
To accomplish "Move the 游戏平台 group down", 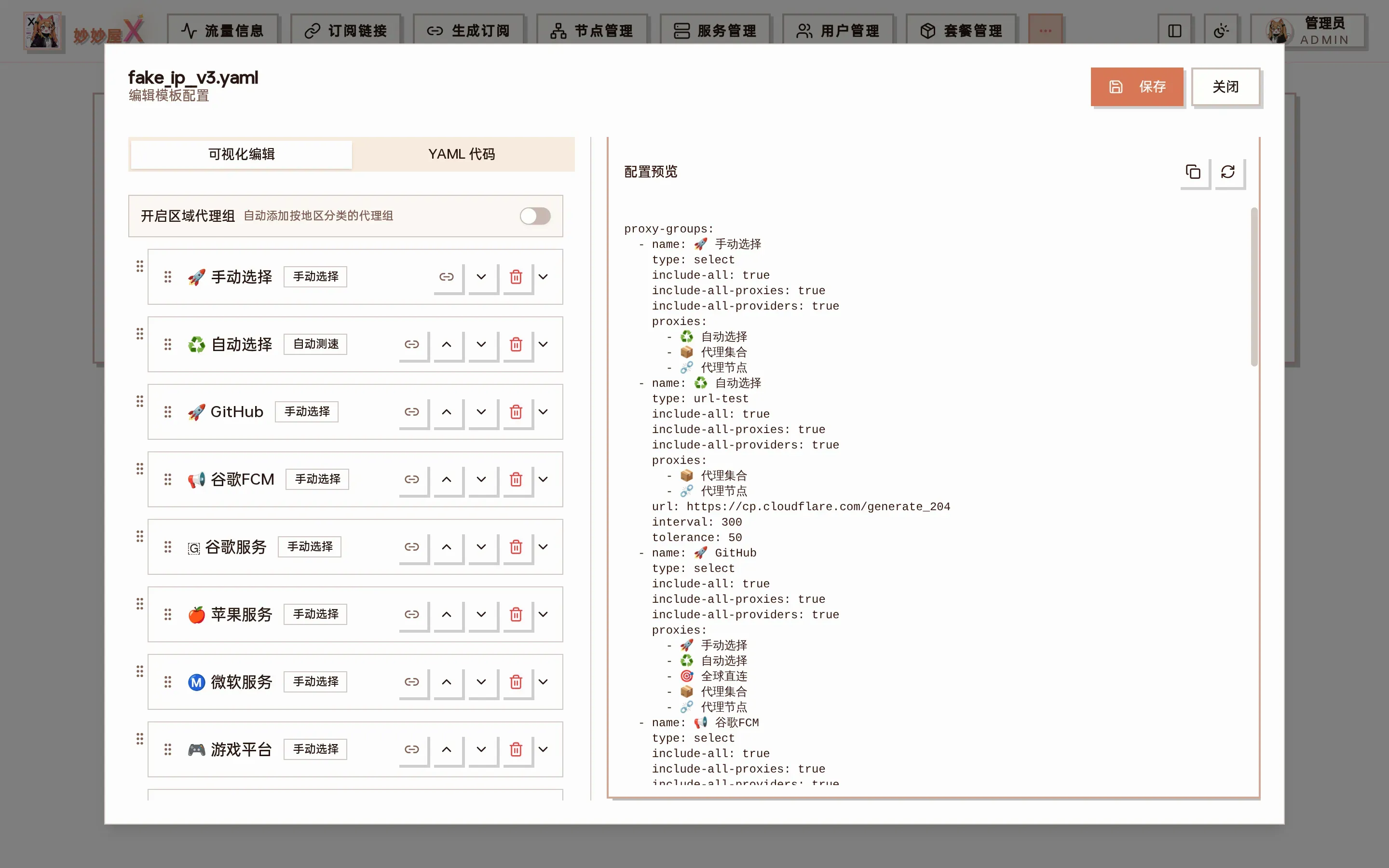I will coord(481,750).
